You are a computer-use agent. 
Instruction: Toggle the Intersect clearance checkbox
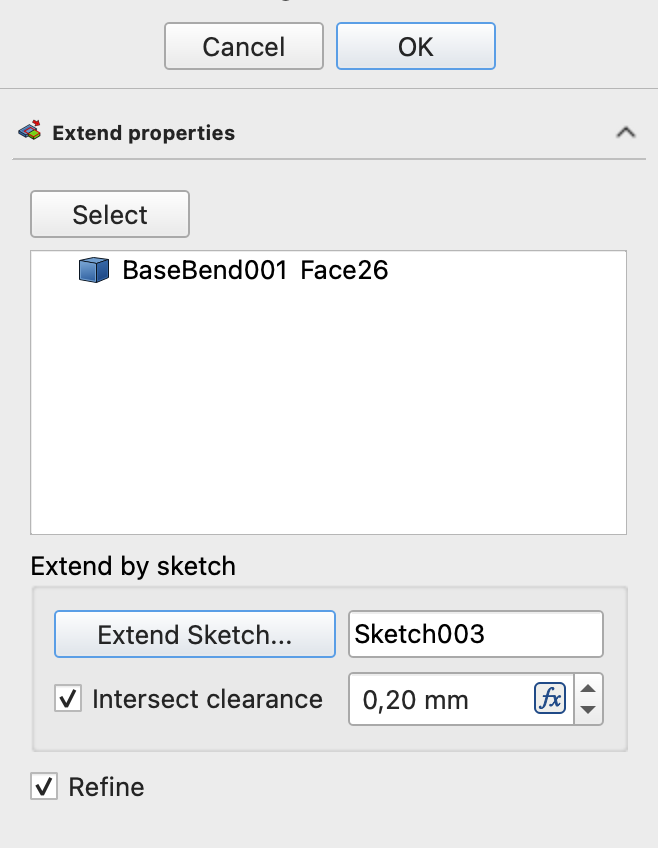tap(68, 699)
